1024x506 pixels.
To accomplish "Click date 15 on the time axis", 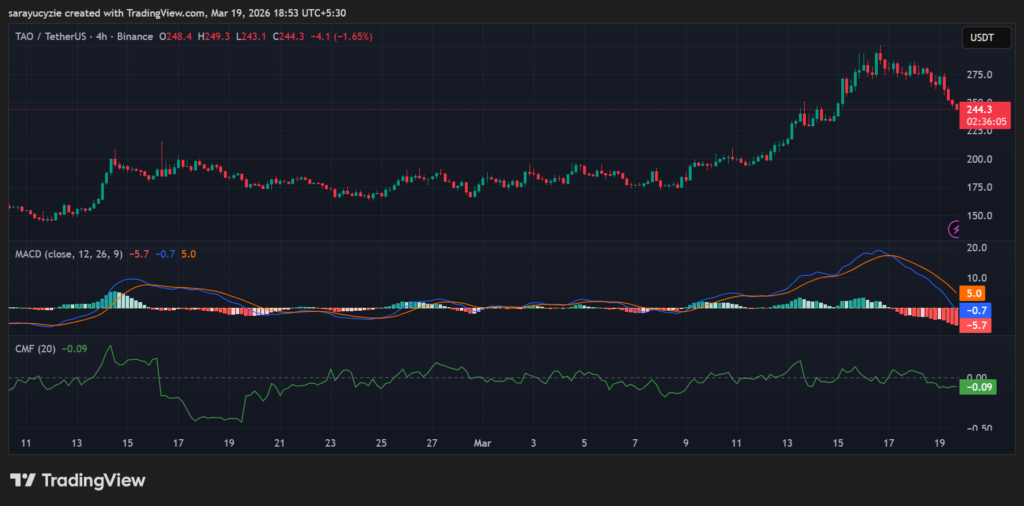I will point(838,442).
